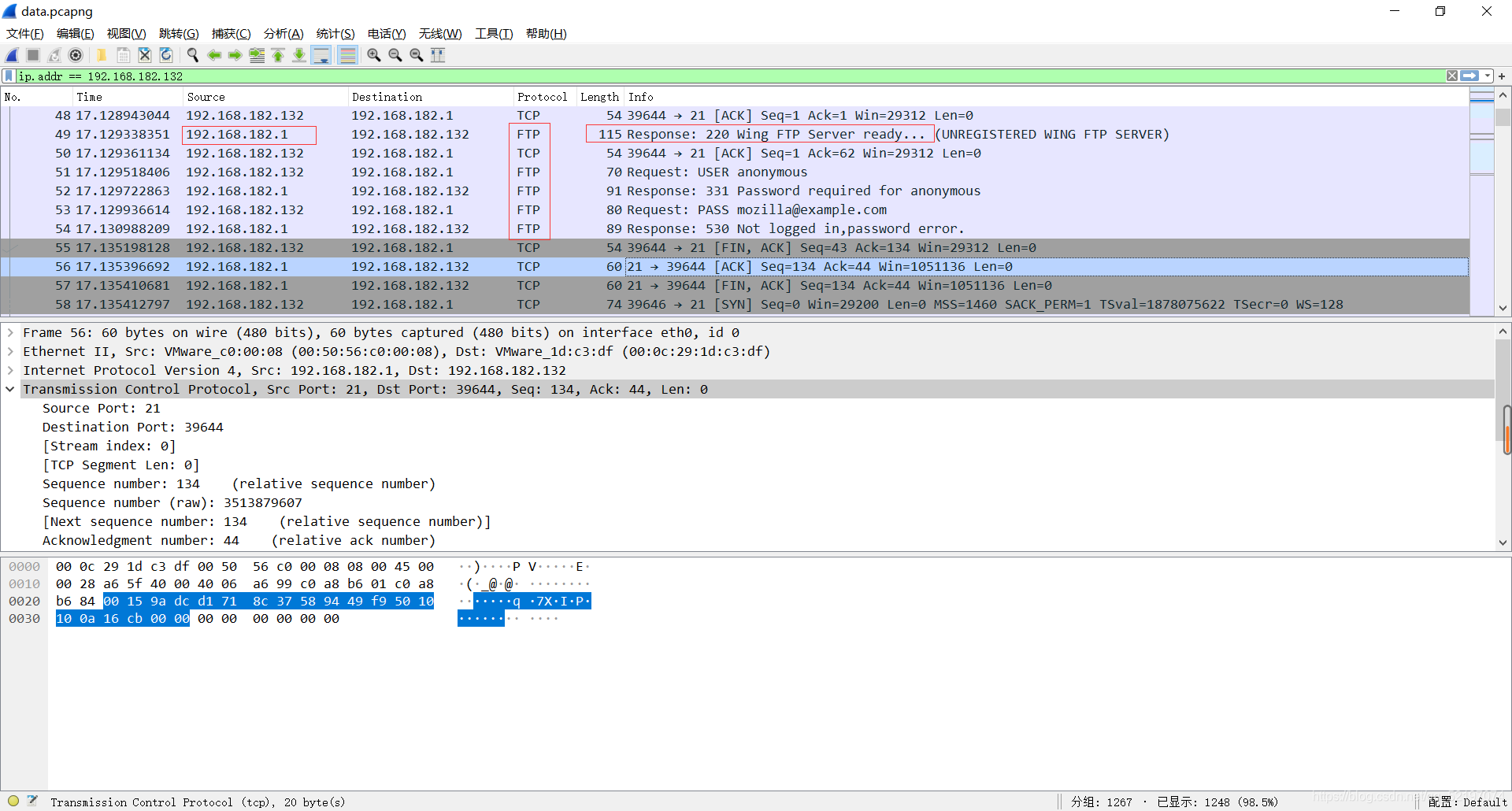This screenshot has width=1512, height=811.
Task: Jump to the last packet icon
Action: (299, 55)
